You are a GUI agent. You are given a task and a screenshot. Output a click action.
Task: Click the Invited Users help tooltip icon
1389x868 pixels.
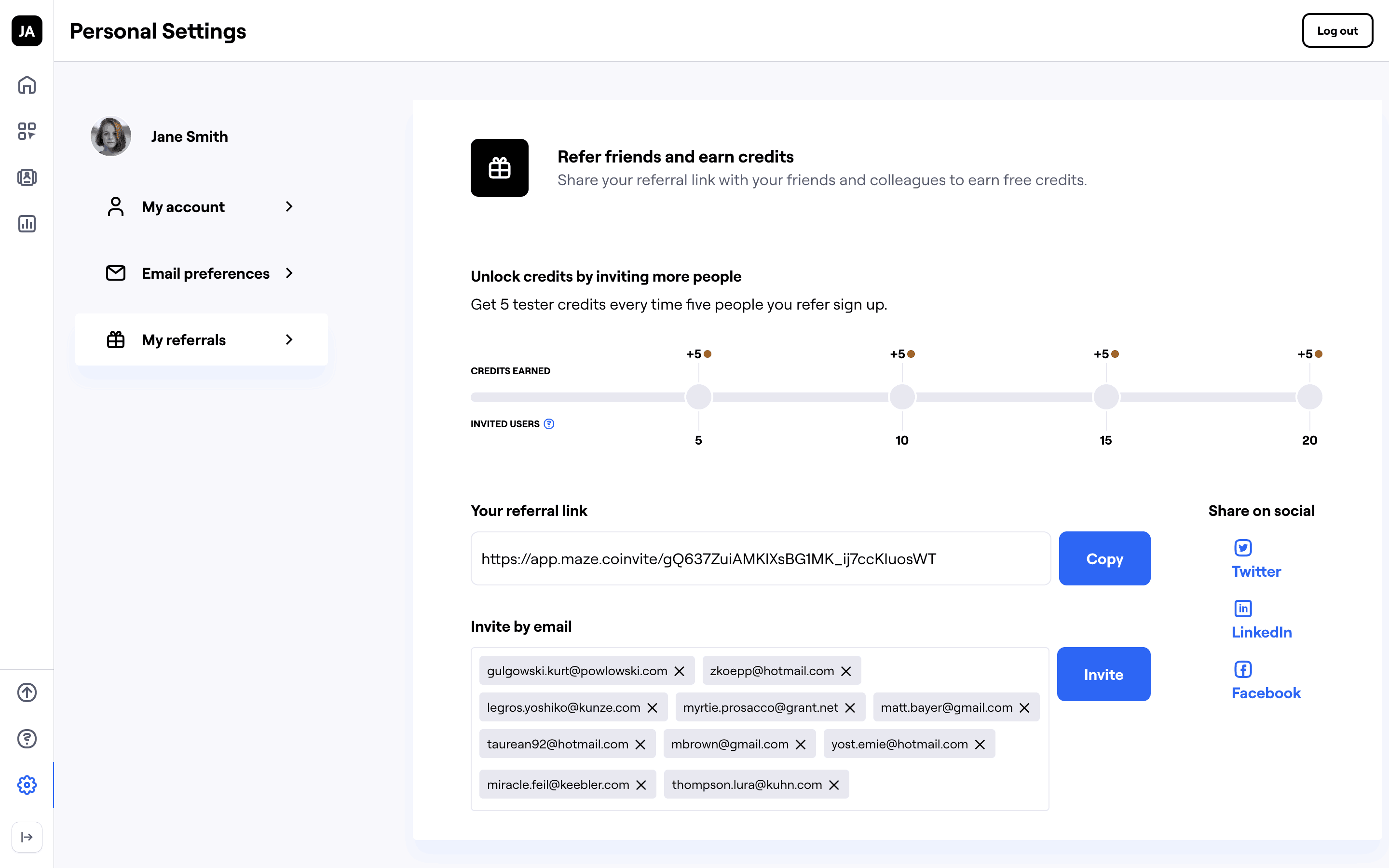click(x=549, y=424)
